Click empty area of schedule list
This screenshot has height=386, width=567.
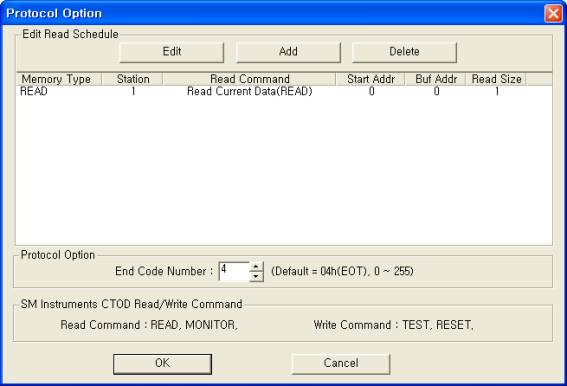pyautogui.click(x=284, y=170)
